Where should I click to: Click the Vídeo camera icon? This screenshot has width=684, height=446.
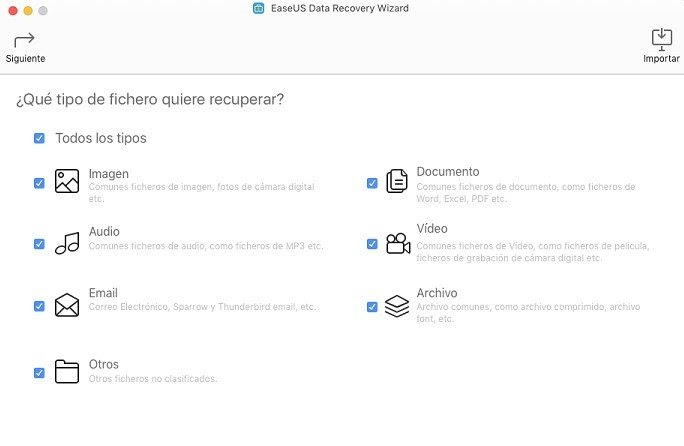[398, 244]
